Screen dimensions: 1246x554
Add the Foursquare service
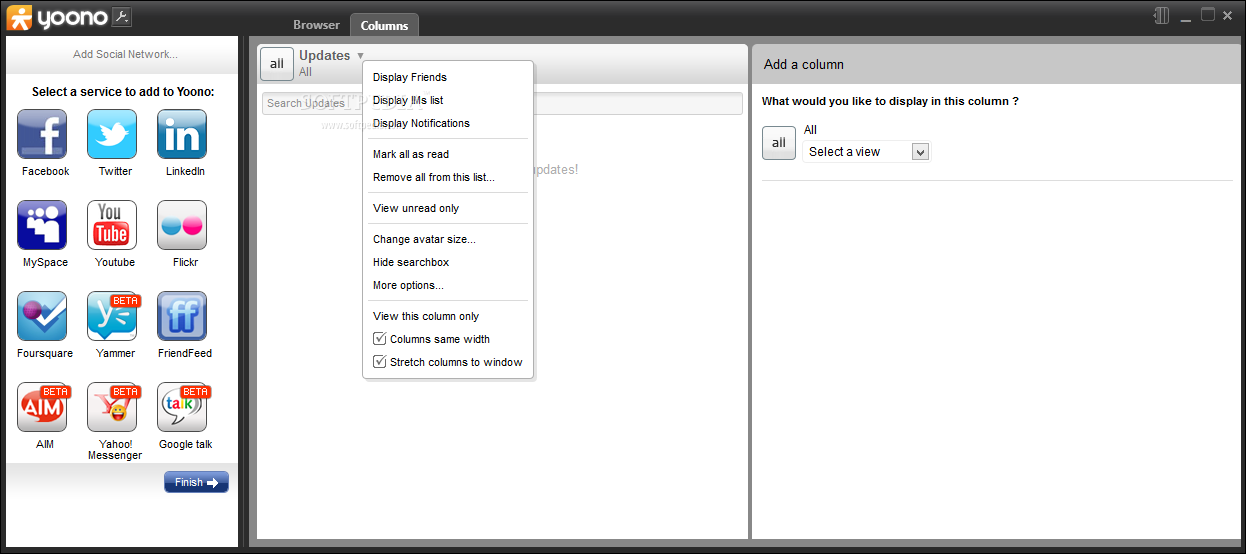click(x=42, y=316)
